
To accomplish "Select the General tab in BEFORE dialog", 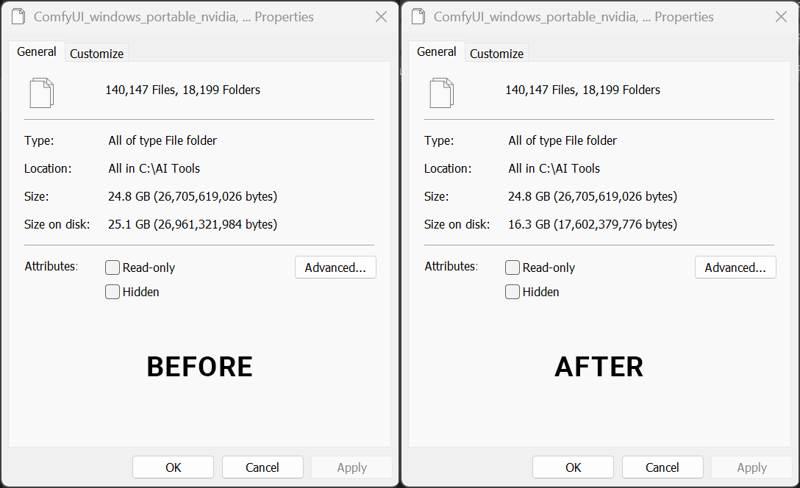I will [37, 52].
